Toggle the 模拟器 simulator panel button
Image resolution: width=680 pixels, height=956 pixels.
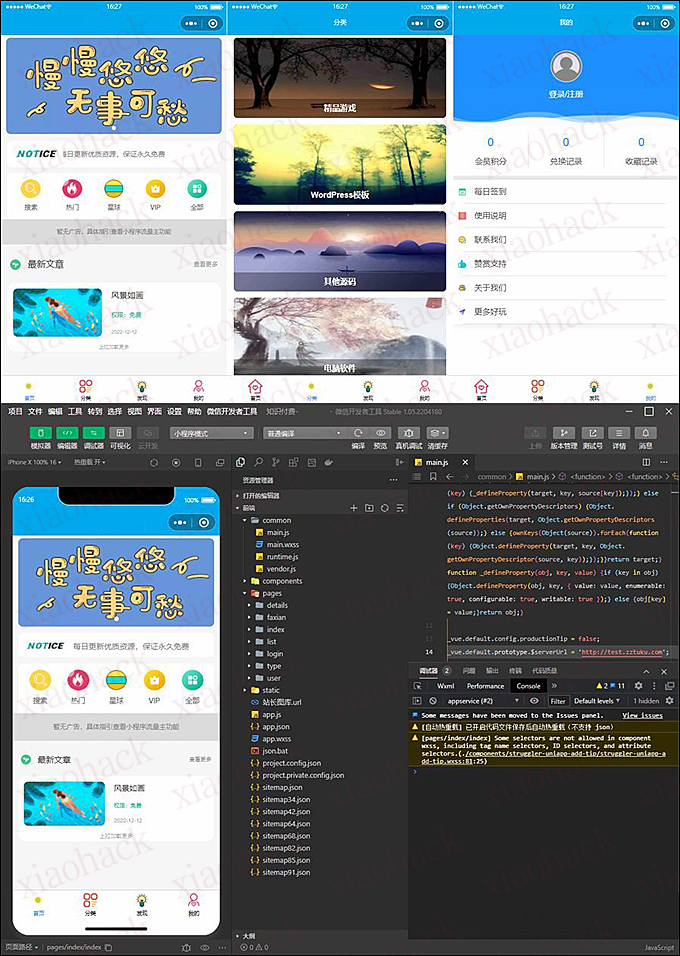pos(41,433)
